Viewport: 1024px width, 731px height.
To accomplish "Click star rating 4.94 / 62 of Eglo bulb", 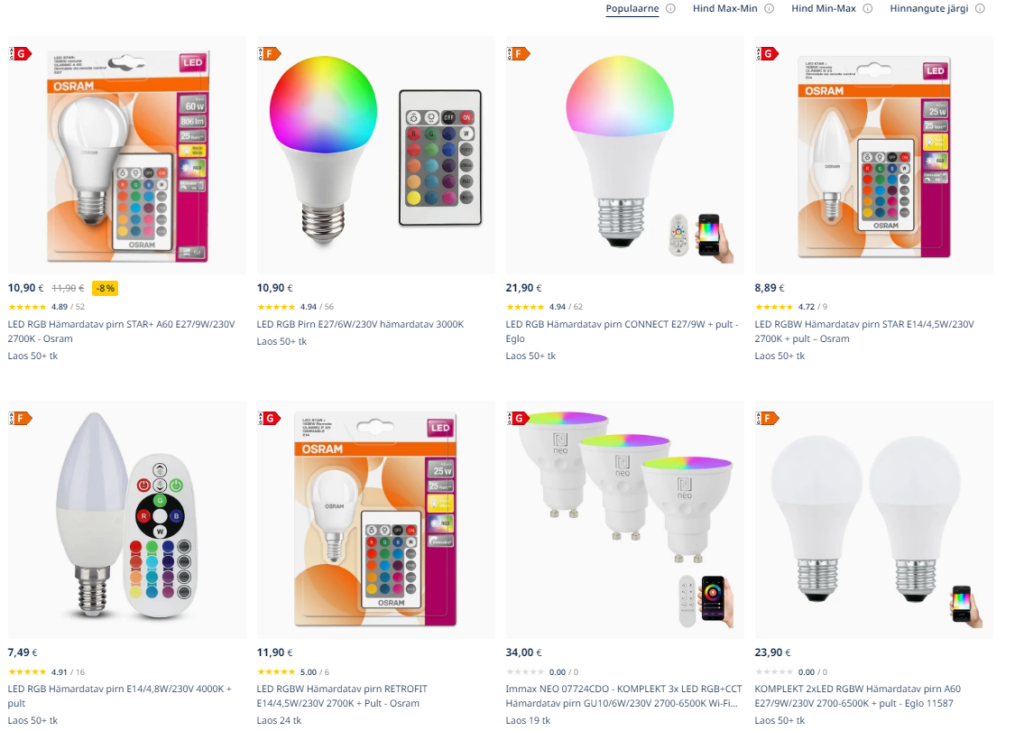I will (x=544, y=306).
